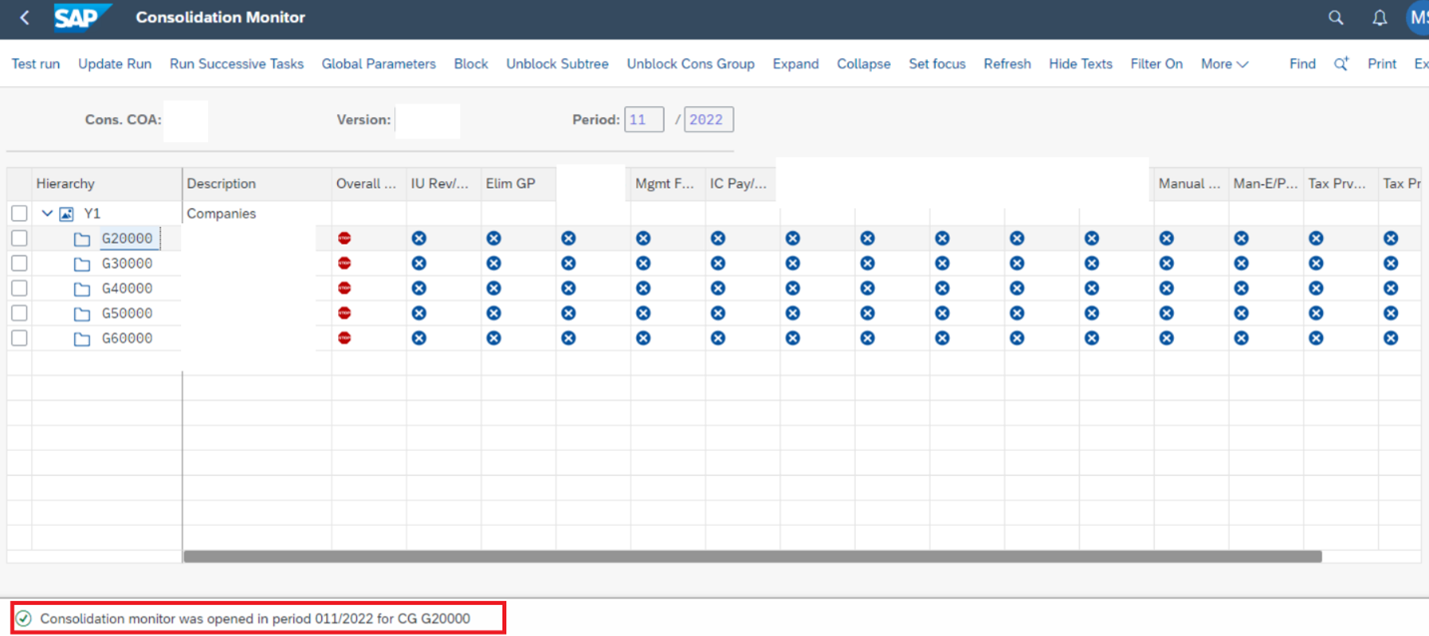The width and height of the screenshot is (1429, 636).
Task: Click the SAP logo
Action: point(82,17)
